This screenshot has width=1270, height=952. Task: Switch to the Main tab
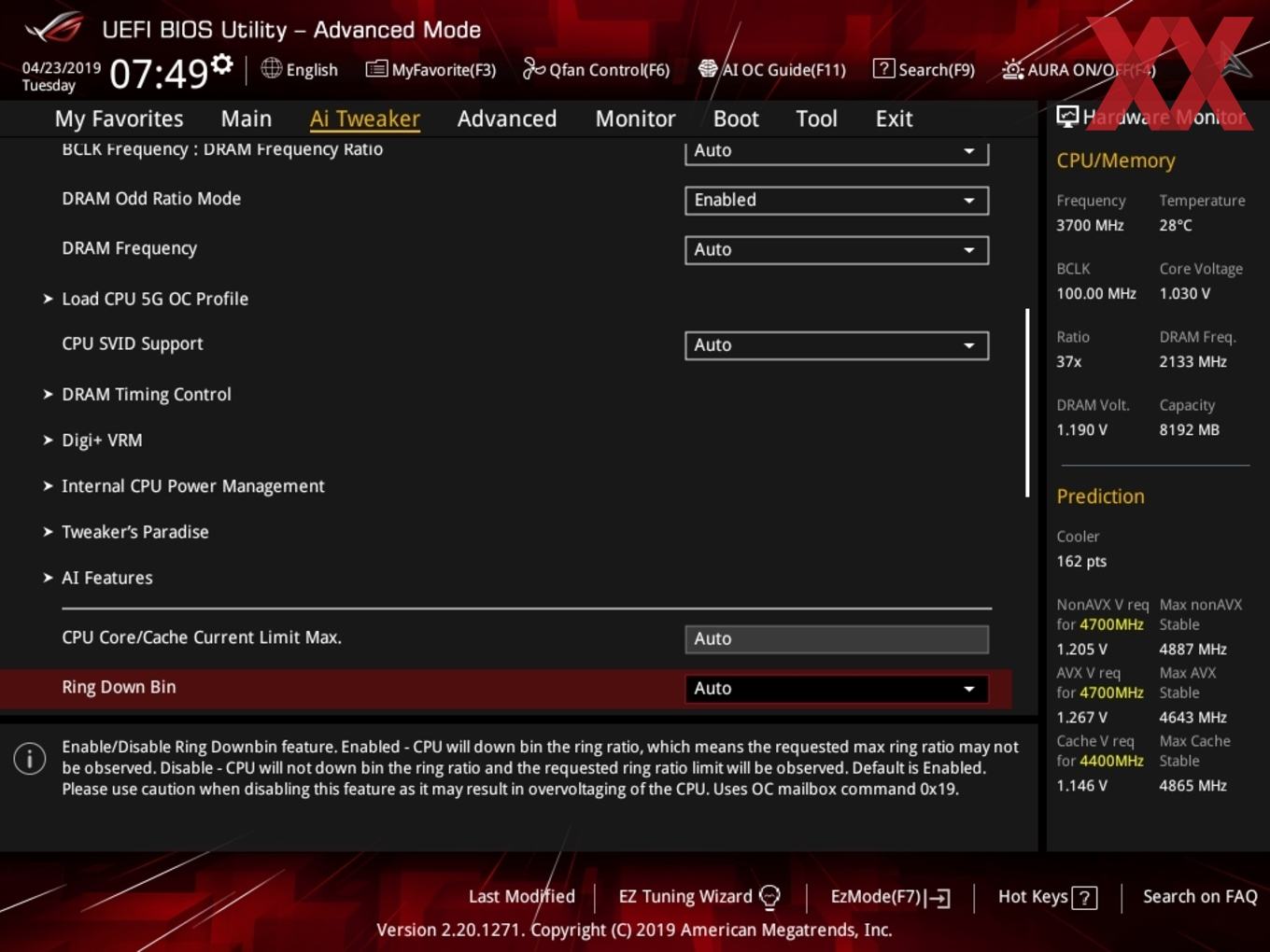(x=247, y=119)
